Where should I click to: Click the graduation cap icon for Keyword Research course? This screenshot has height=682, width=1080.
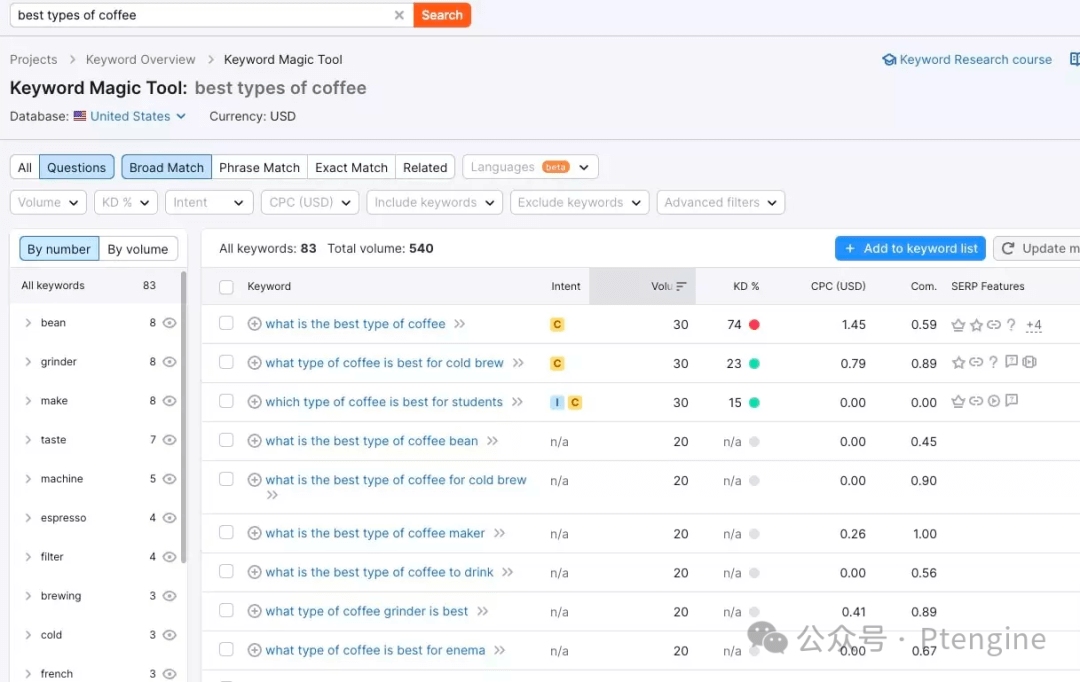click(889, 60)
